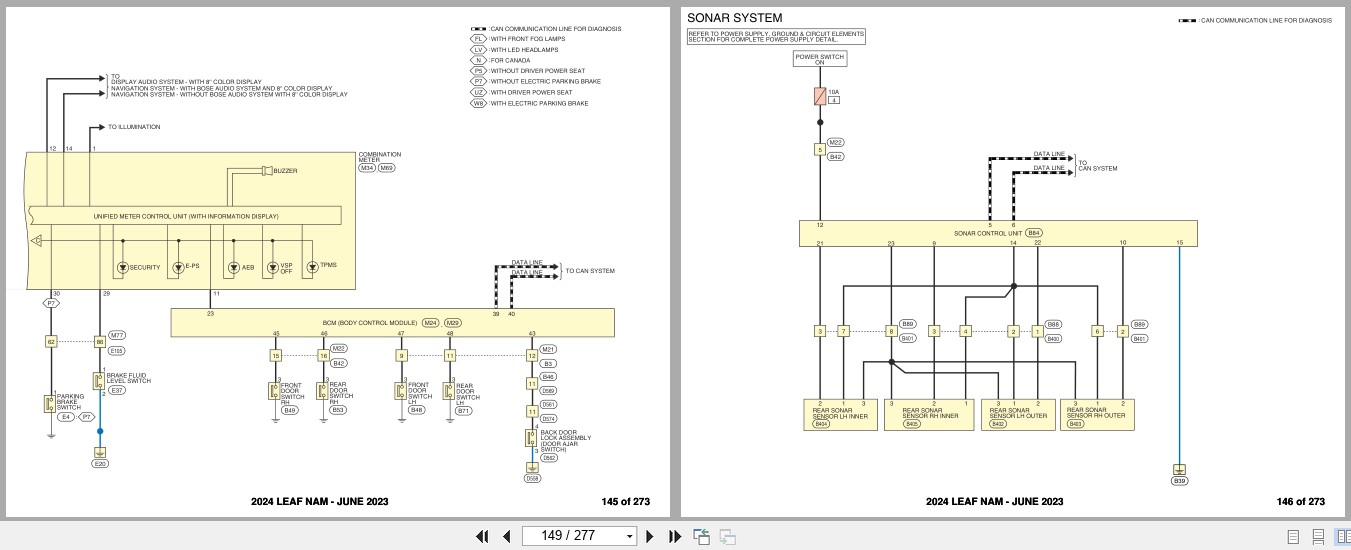Switch to continuous scrolling view
Viewport: 1351px width, 550px height.
click(x=1318, y=537)
